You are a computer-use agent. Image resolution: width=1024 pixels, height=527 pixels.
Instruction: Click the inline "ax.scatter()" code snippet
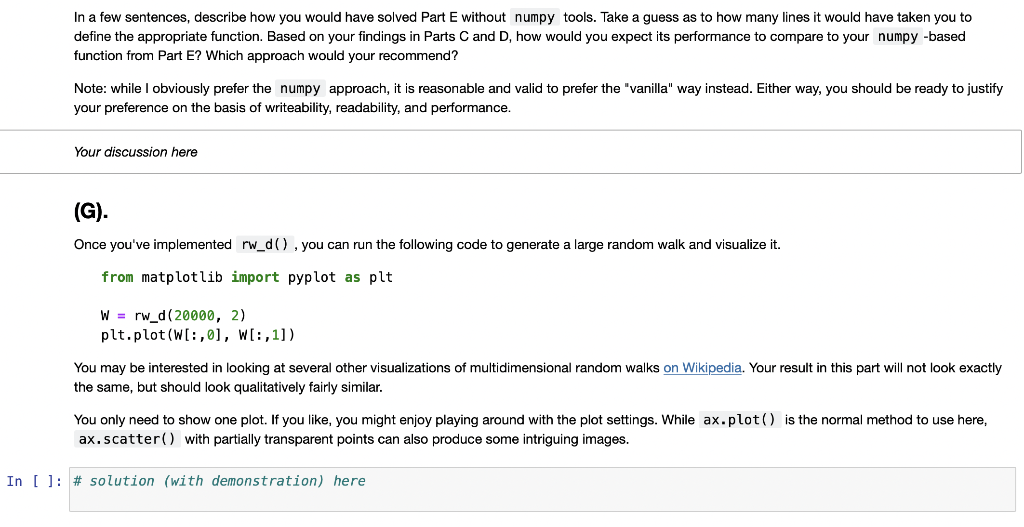(x=127, y=439)
